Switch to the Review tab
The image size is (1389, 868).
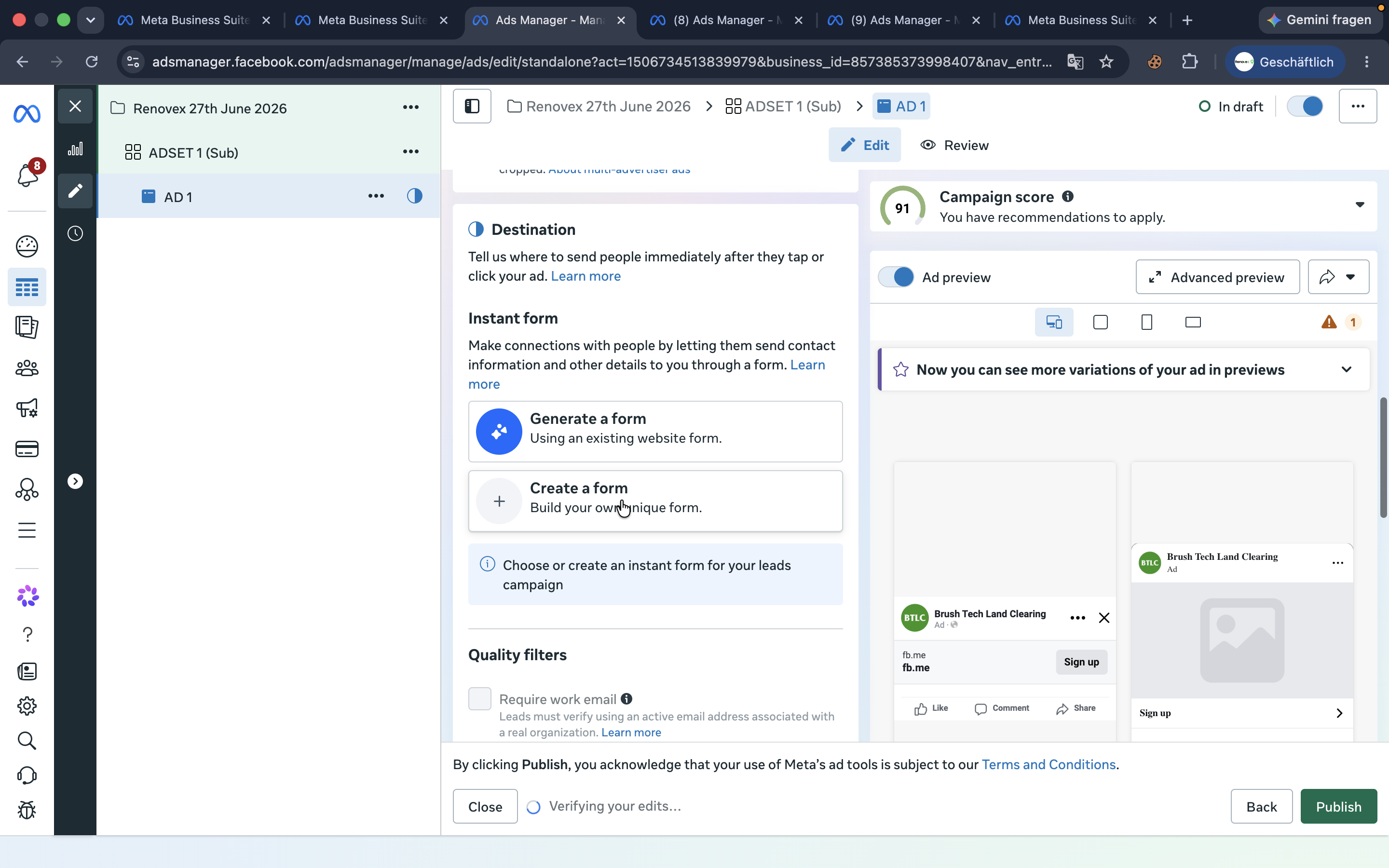click(x=954, y=145)
